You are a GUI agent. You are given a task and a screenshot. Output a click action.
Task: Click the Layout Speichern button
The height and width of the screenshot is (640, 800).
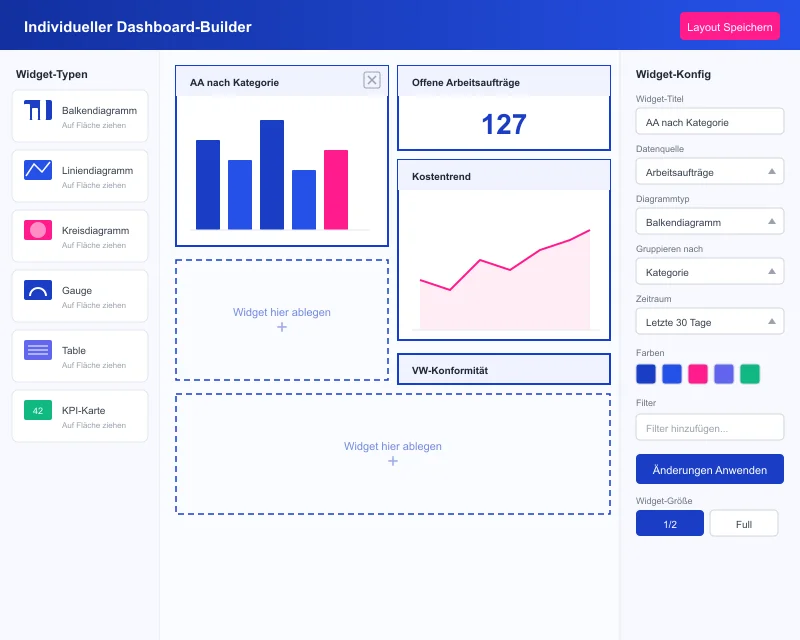731,25
